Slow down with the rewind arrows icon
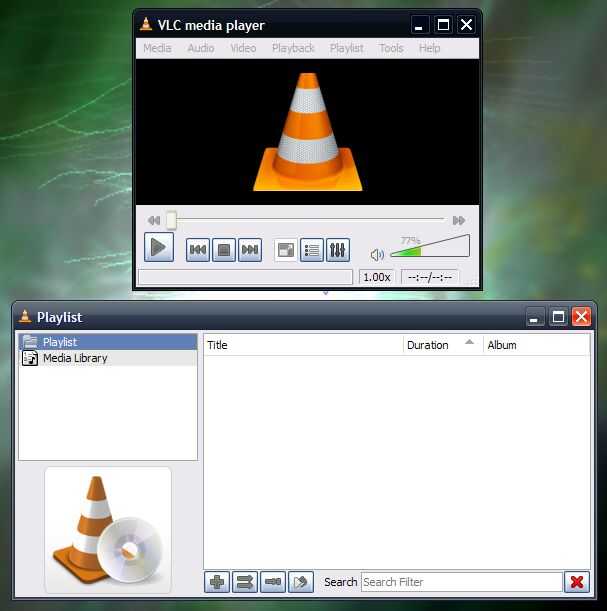Image resolution: width=607 pixels, height=611 pixels. pos(154,221)
